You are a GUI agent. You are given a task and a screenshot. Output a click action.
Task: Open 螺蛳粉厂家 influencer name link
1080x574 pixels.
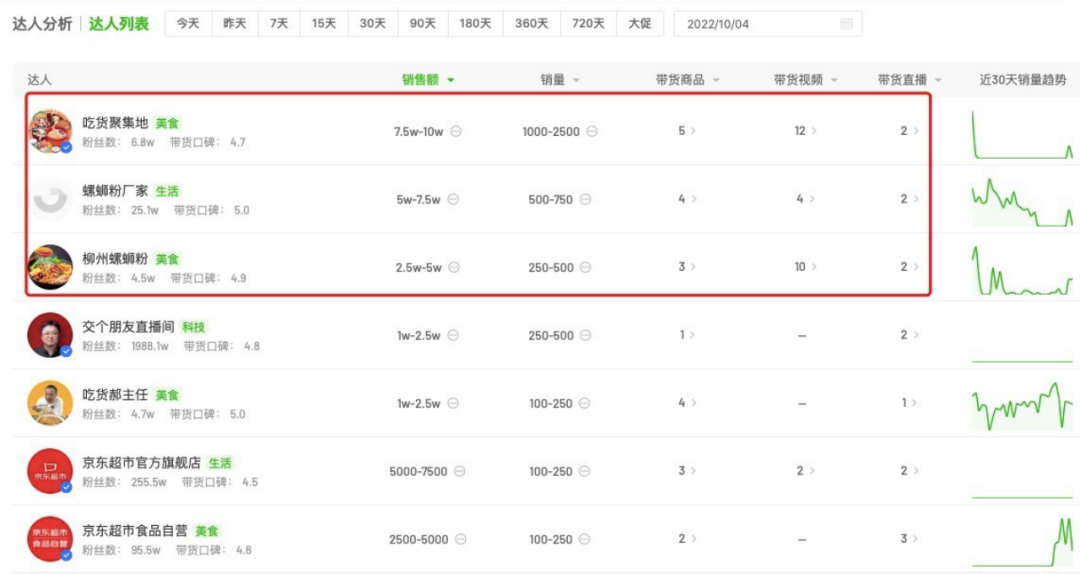tap(115, 191)
